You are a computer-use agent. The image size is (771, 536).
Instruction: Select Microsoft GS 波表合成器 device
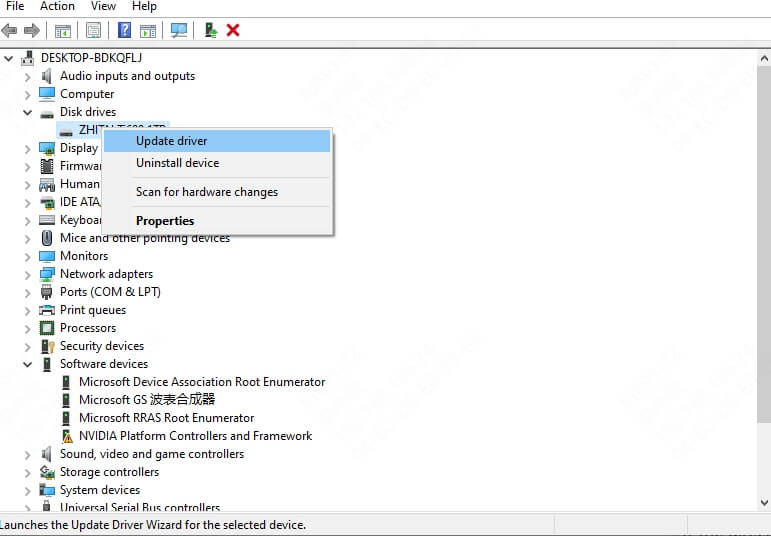tap(147, 400)
